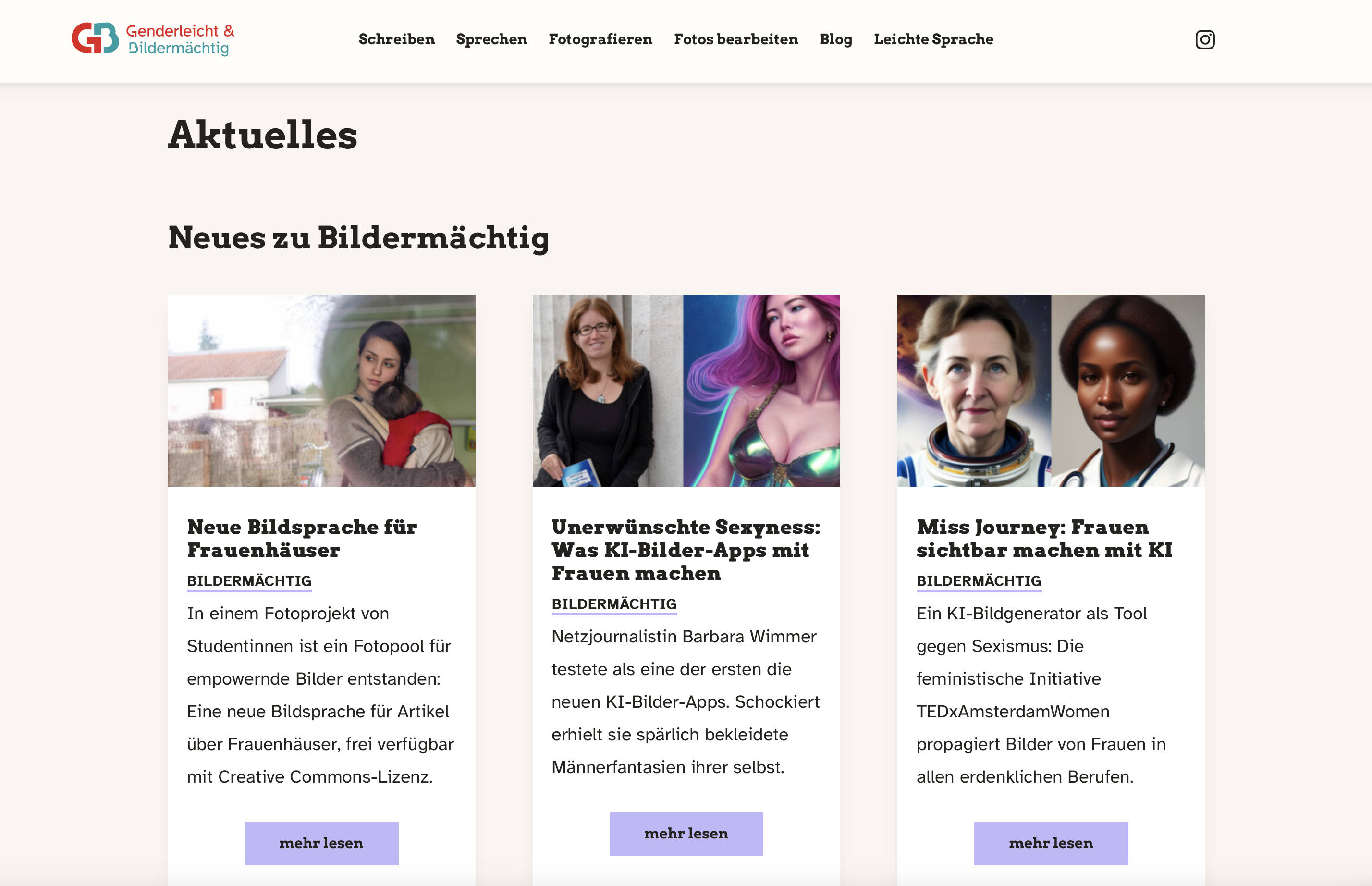Open the Blog navigation link
This screenshot has height=886, width=1372.
tap(835, 39)
